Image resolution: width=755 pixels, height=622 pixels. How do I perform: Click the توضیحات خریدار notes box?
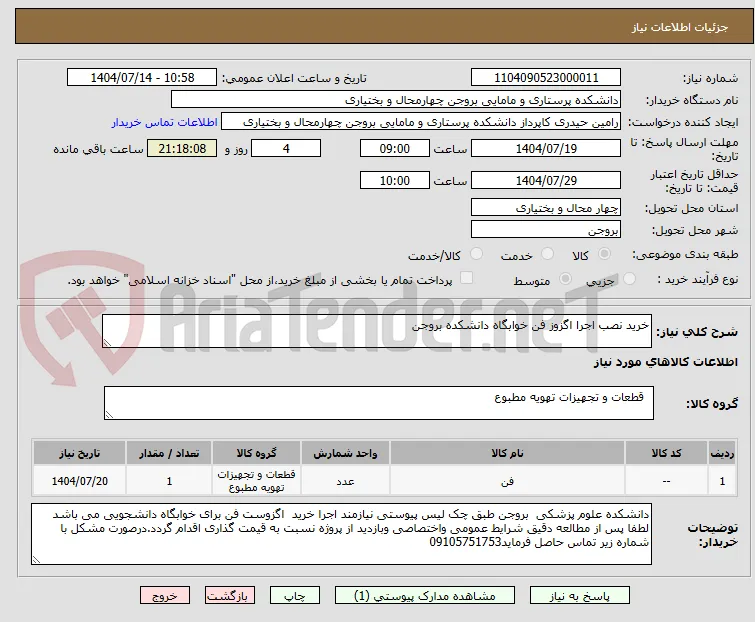[341, 534]
